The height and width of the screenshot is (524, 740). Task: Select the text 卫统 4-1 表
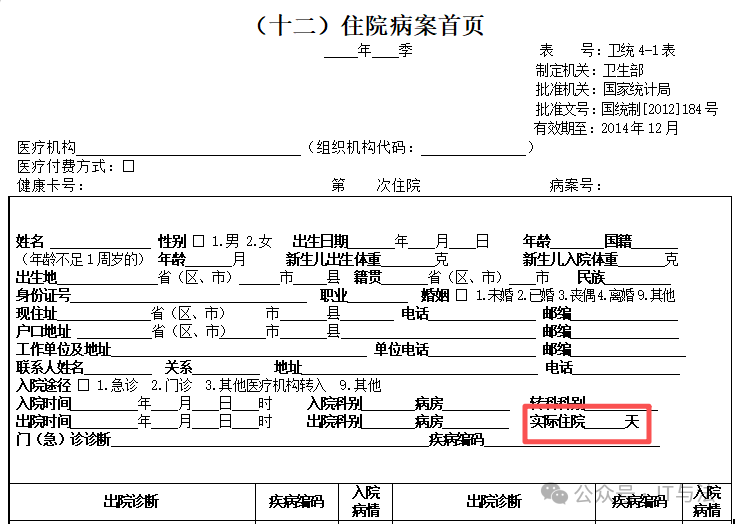(642, 51)
